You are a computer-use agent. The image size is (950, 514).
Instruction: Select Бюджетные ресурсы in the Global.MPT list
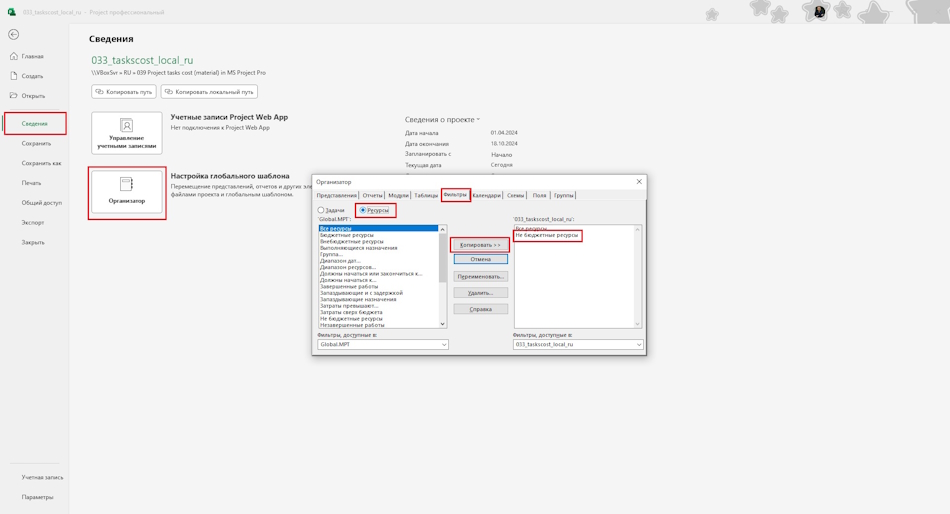pos(347,235)
